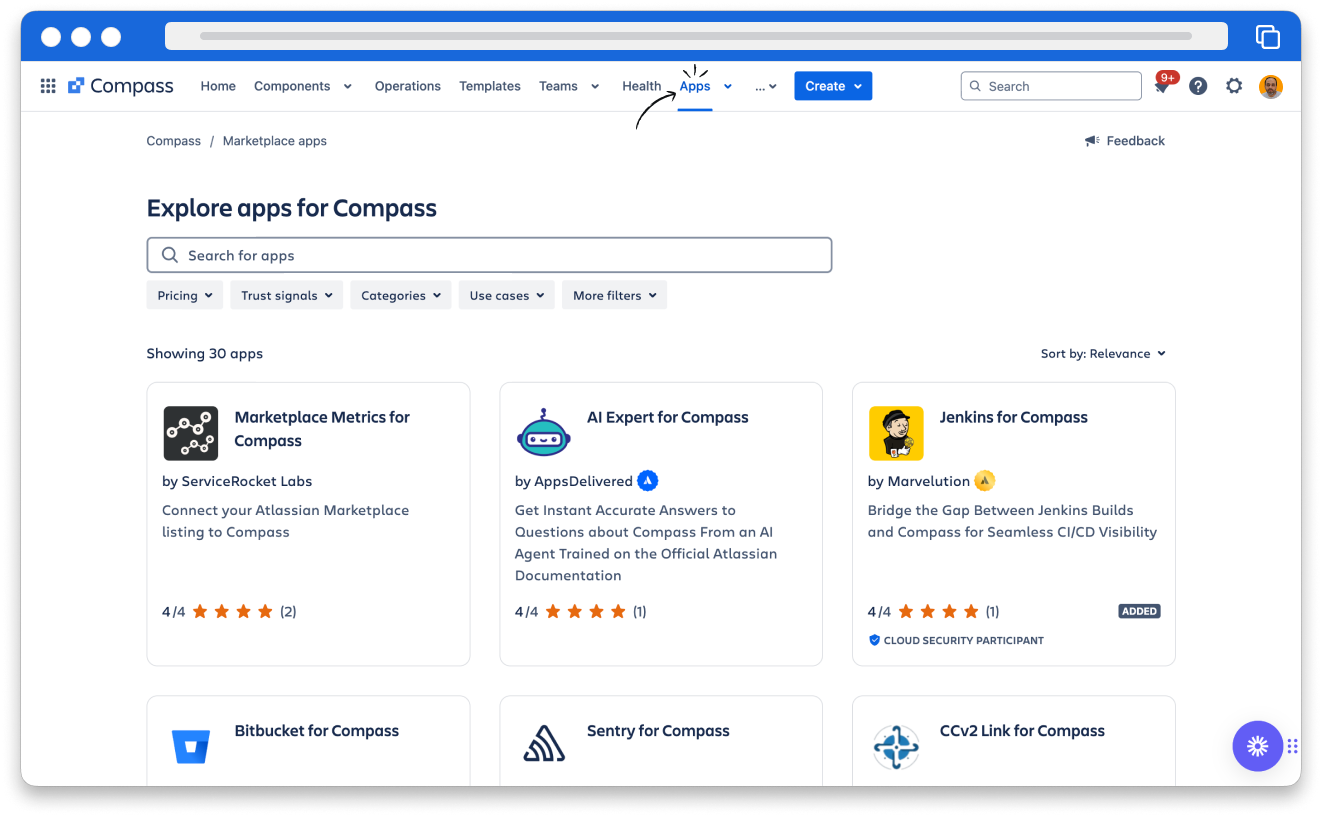Open the More filters dropdown

(x=614, y=295)
